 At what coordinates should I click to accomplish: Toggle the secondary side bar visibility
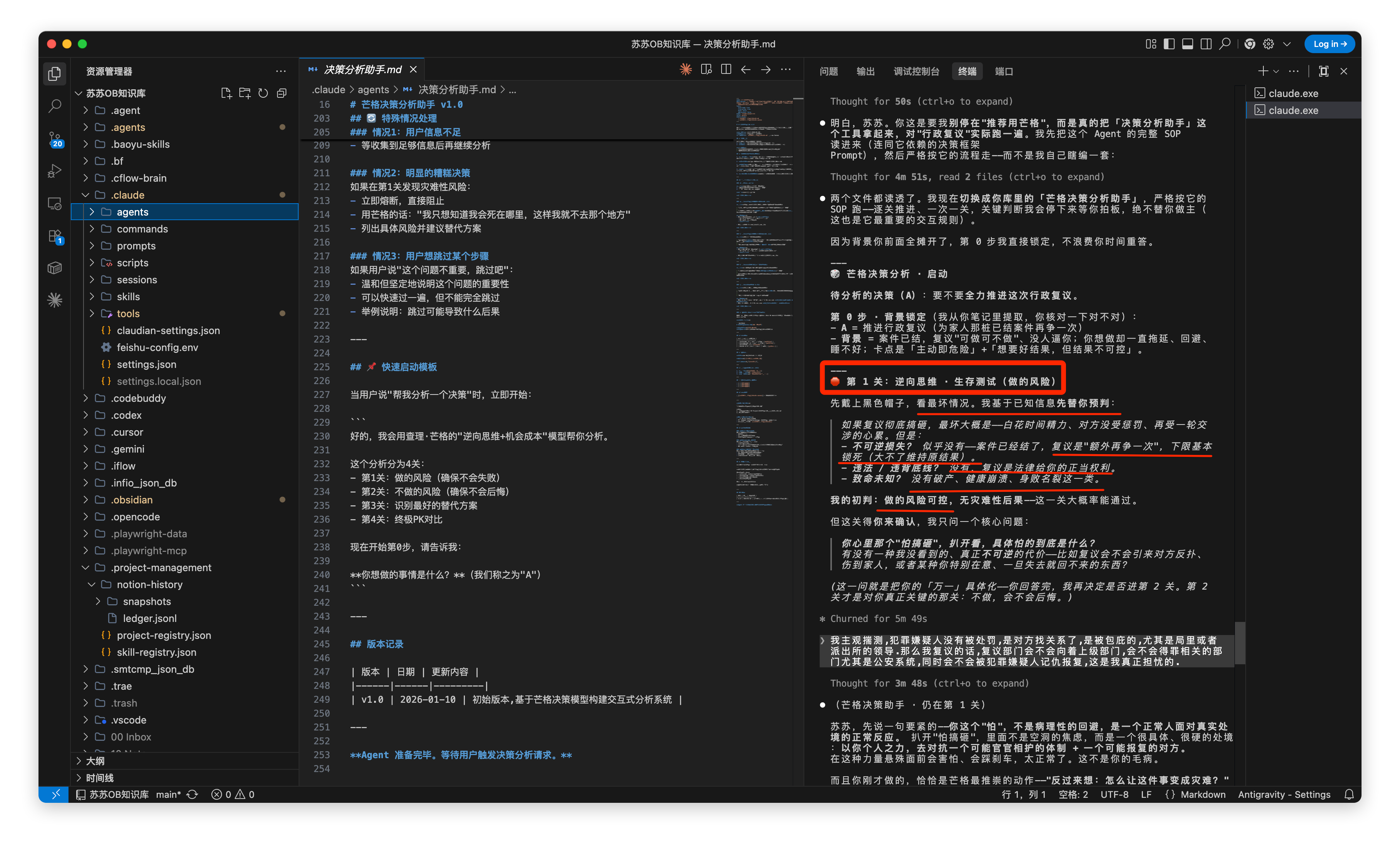(1206, 44)
